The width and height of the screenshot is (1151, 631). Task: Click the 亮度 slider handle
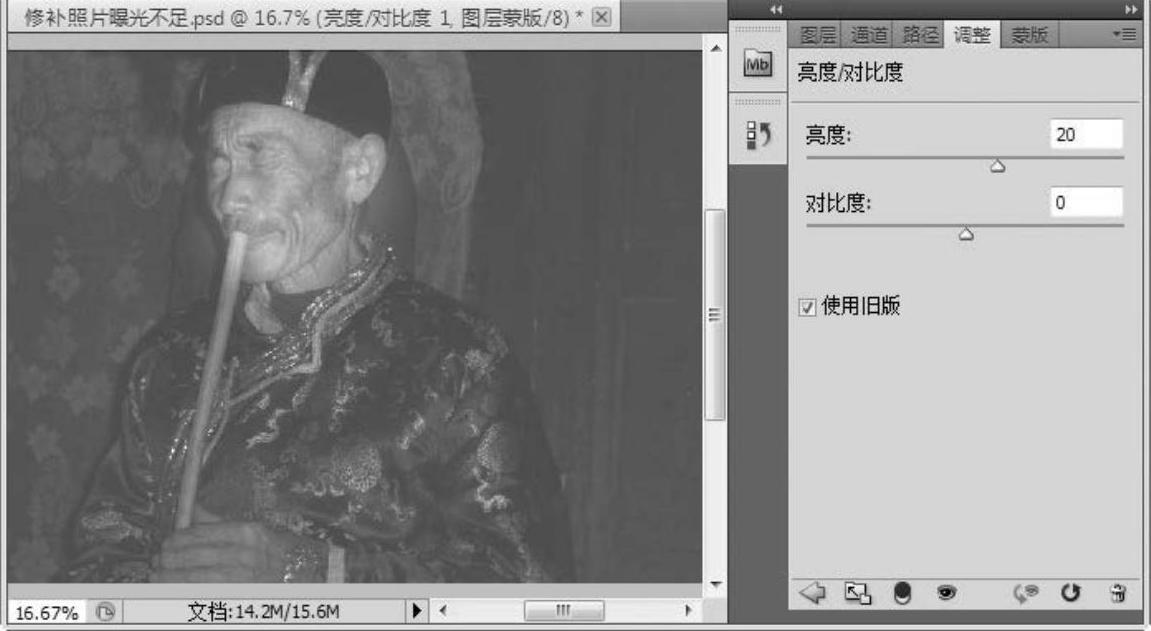click(x=997, y=167)
